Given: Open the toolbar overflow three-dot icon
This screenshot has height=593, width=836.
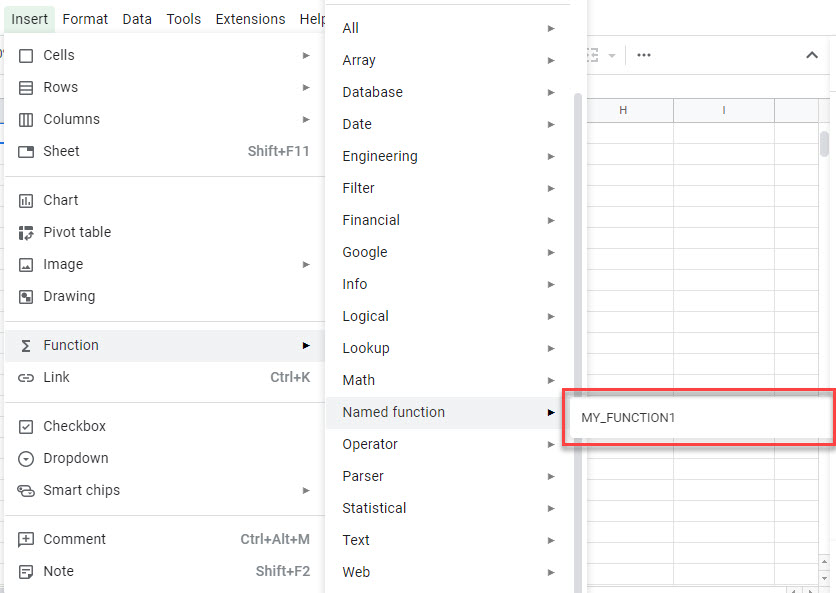Looking at the screenshot, I should pos(643,55).
